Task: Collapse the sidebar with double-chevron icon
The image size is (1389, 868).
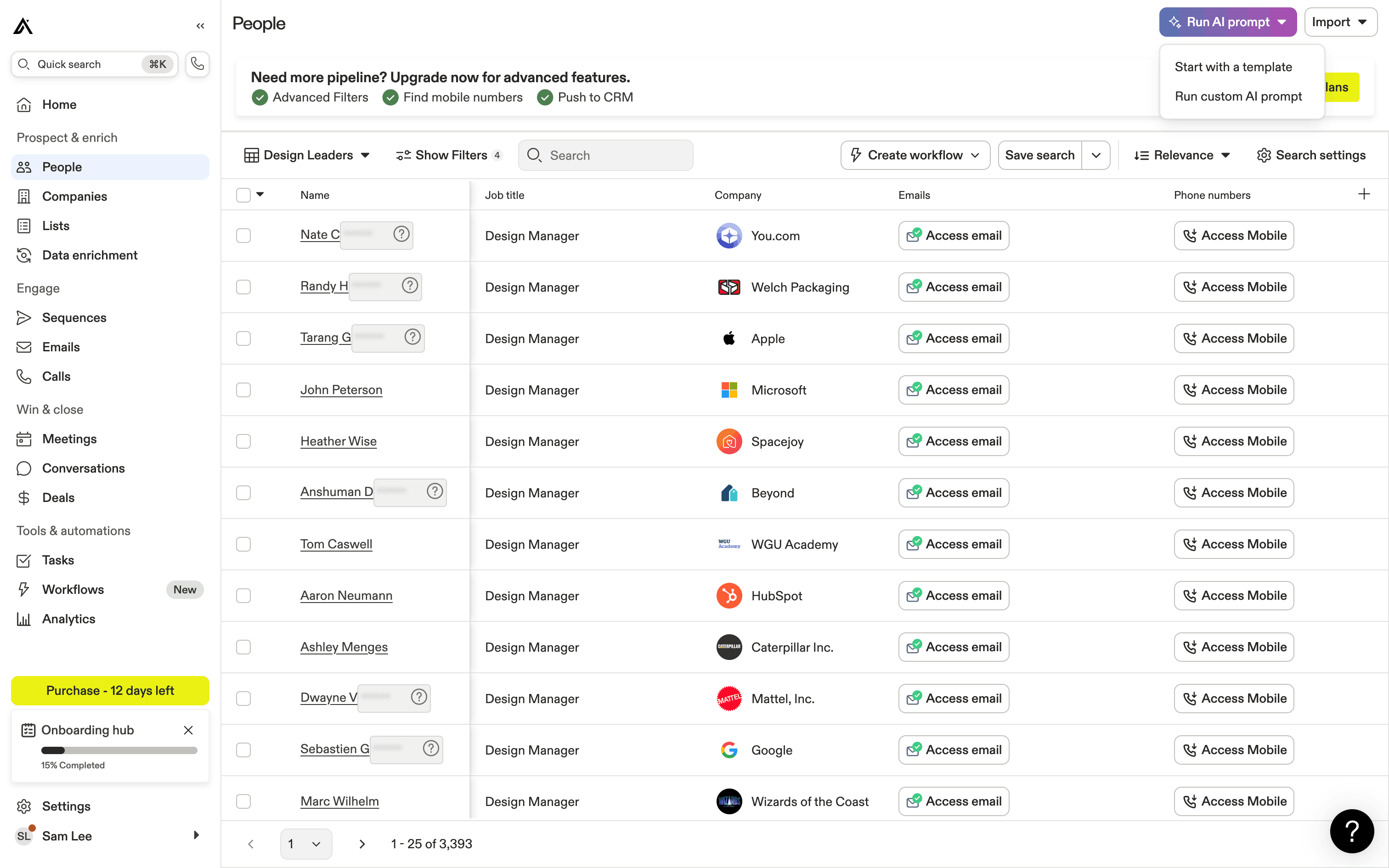Action: (200, 26)
